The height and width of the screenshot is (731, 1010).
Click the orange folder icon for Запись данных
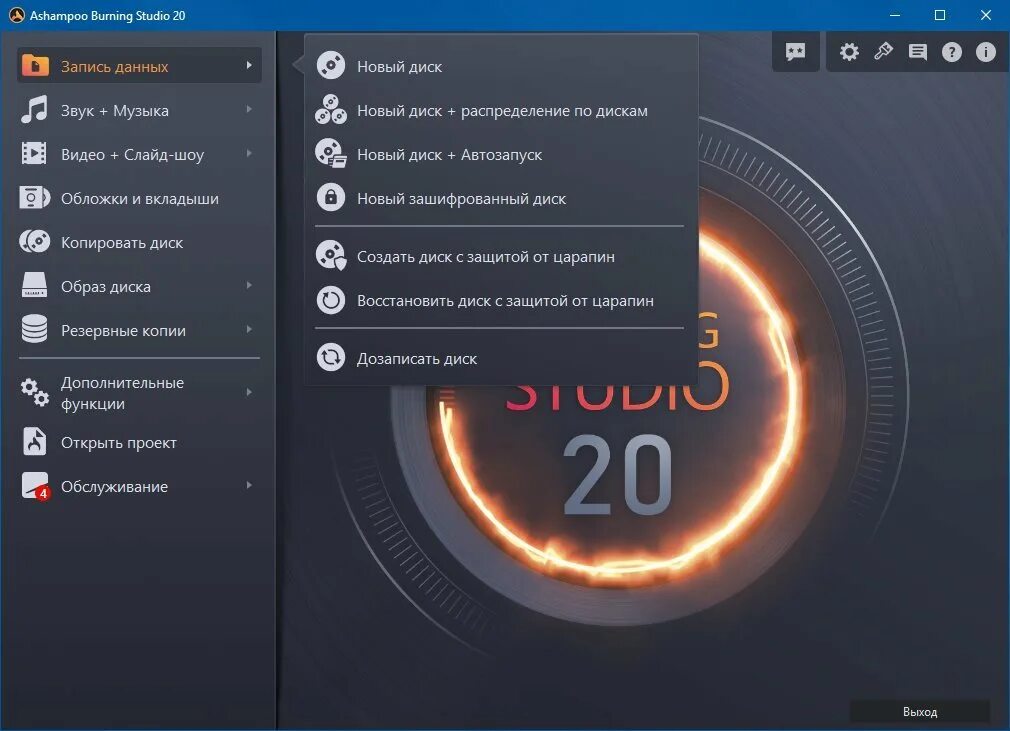pos(35,66)
